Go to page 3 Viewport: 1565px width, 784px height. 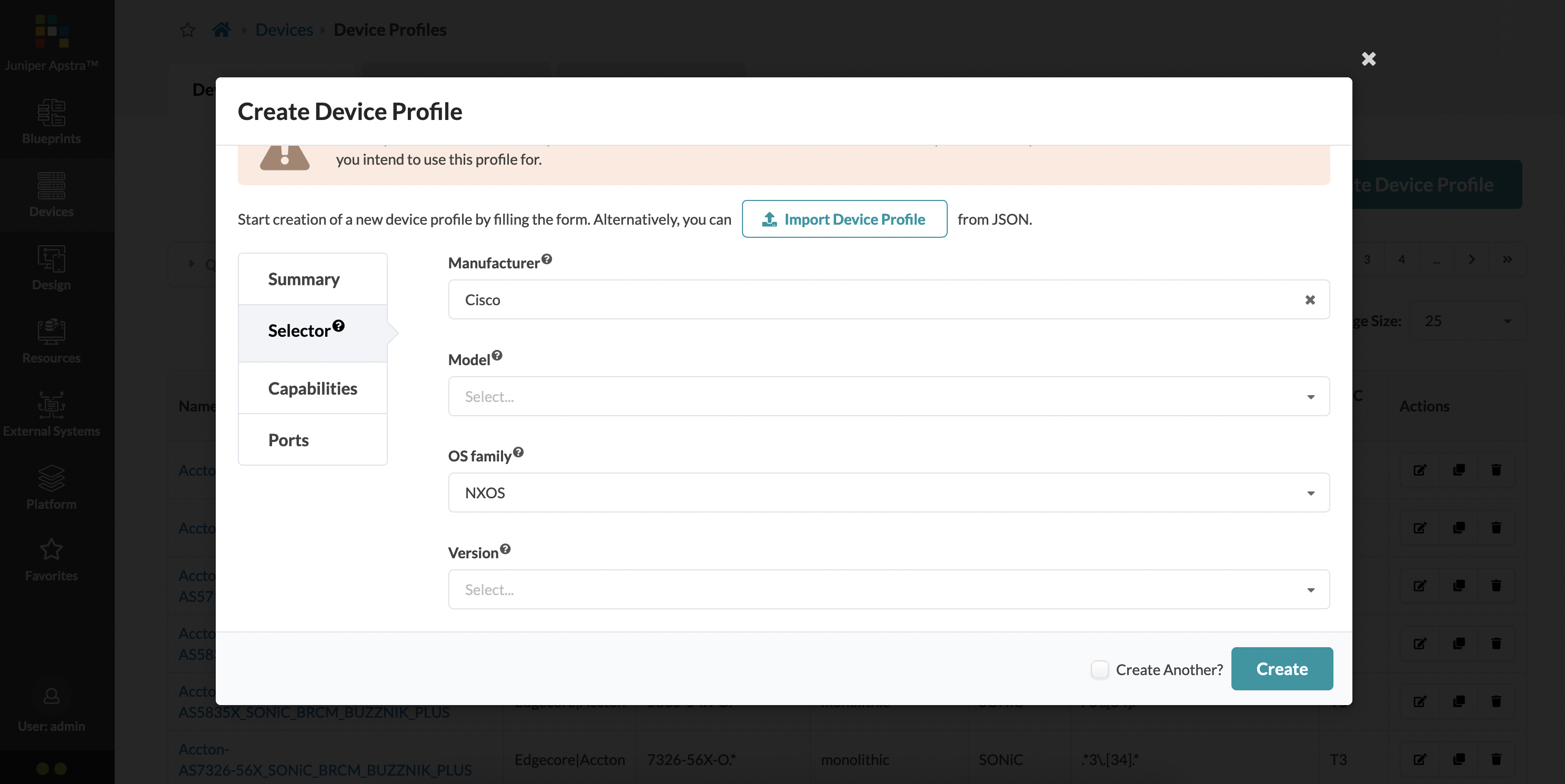(x=1366, y=259)
